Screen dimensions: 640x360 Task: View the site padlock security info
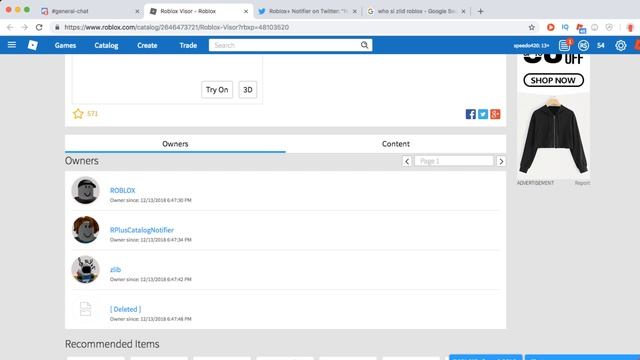(x=57, y=27)
